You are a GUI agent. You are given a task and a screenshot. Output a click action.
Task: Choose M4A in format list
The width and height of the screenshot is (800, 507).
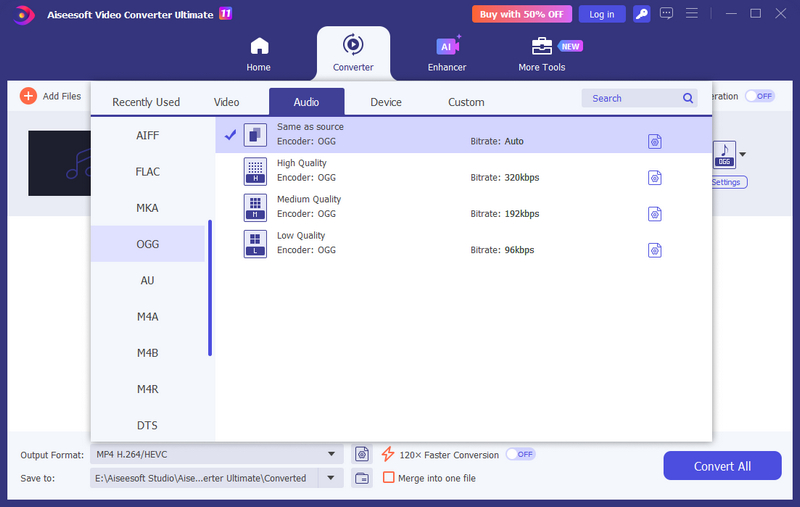pyautogui.click(x=147, y=316)
